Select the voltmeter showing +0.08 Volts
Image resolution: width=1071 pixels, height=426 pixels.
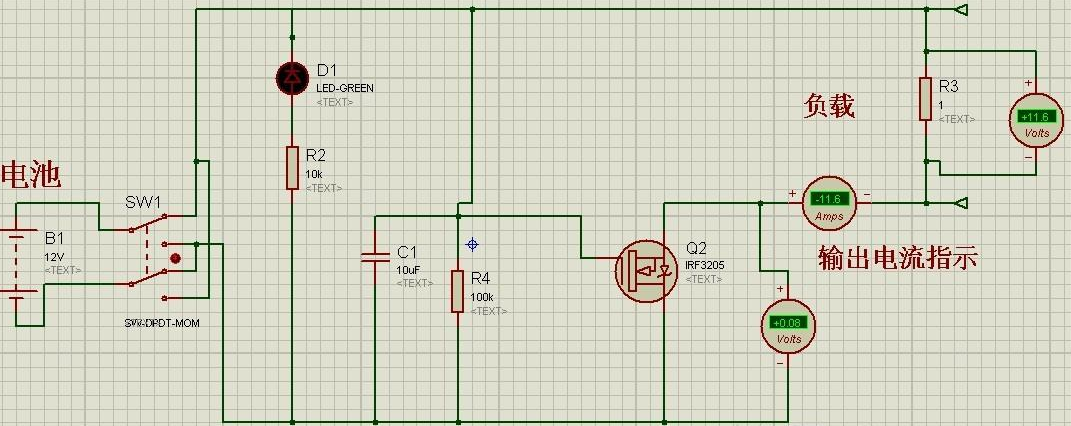[x=789, y=326]
